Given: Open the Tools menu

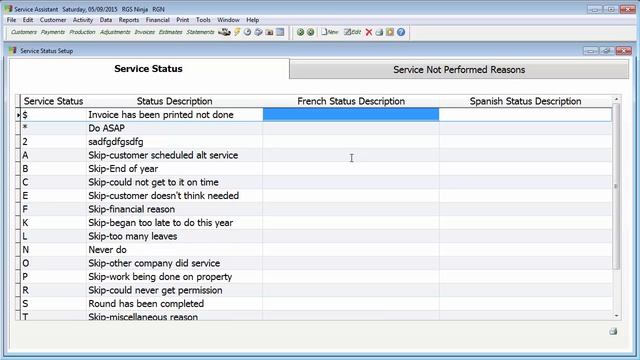Looking at the screenshot, I should pos(203,20).
